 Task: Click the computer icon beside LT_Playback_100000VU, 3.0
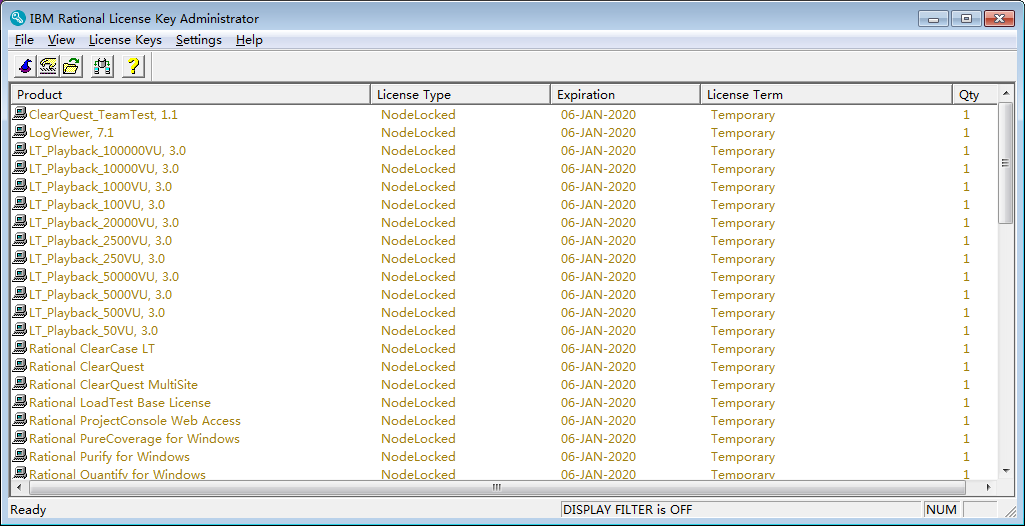20,150
